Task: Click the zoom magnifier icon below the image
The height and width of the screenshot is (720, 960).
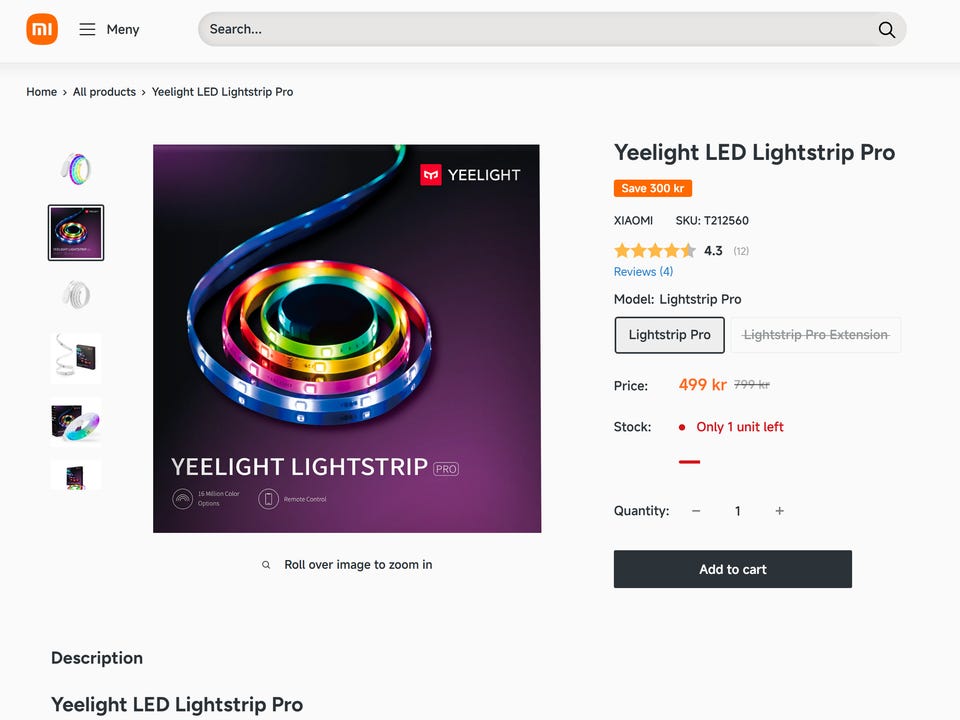Action: pos(266,565)
